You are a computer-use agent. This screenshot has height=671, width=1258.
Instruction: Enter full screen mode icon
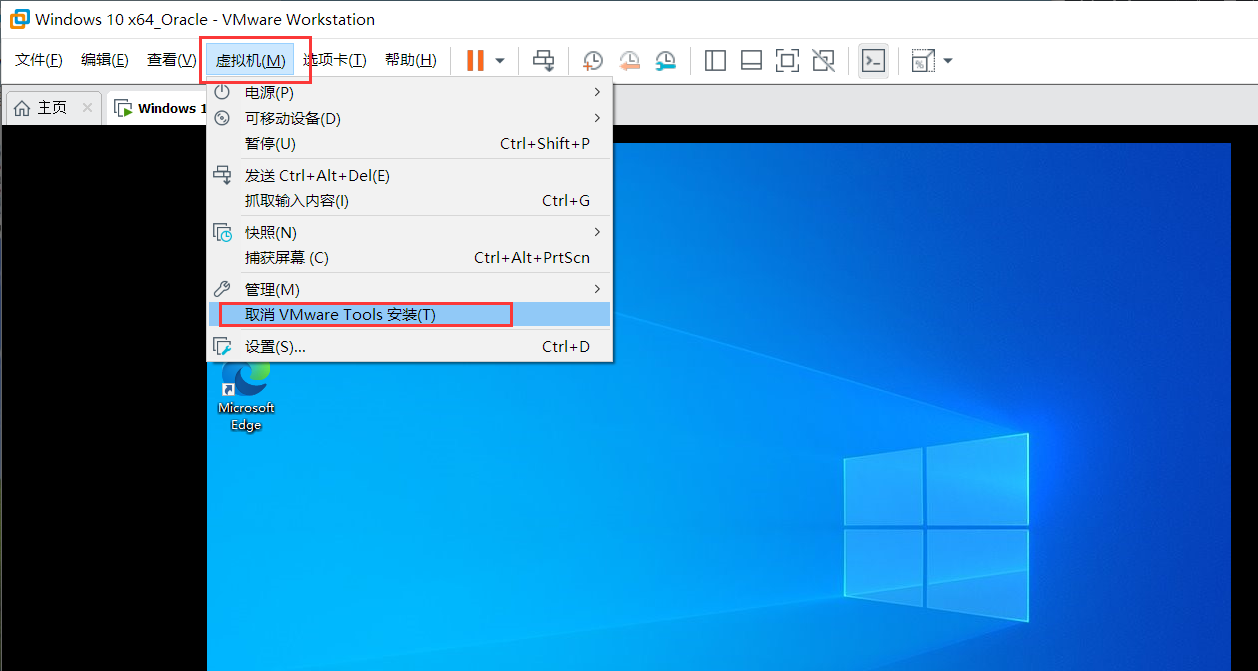click(x=787, y=61)
